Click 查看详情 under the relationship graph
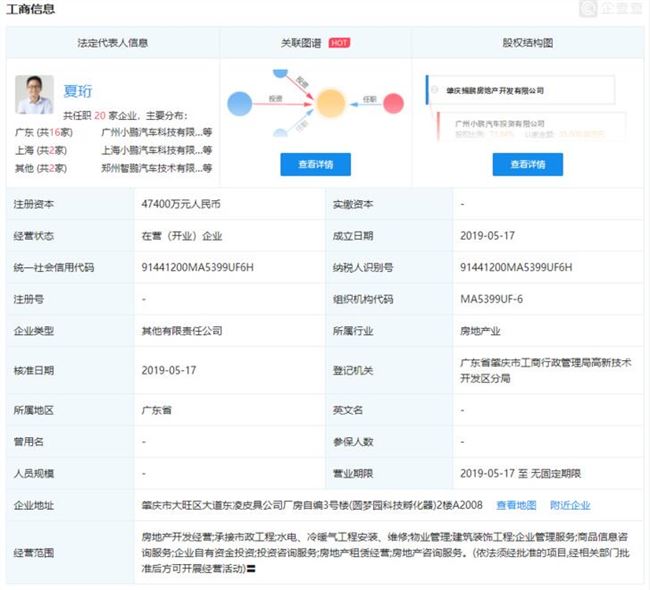The width and height of the screenshot is (650, 590). (315, 164)
